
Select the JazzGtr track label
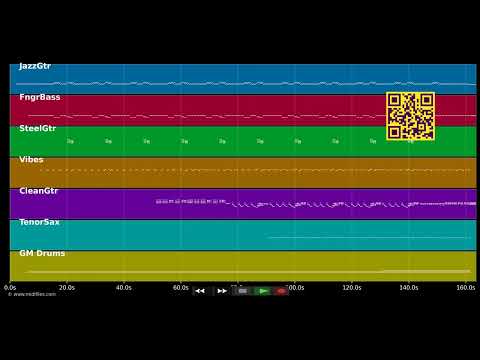pyautogui.click(x=35, y=66)
